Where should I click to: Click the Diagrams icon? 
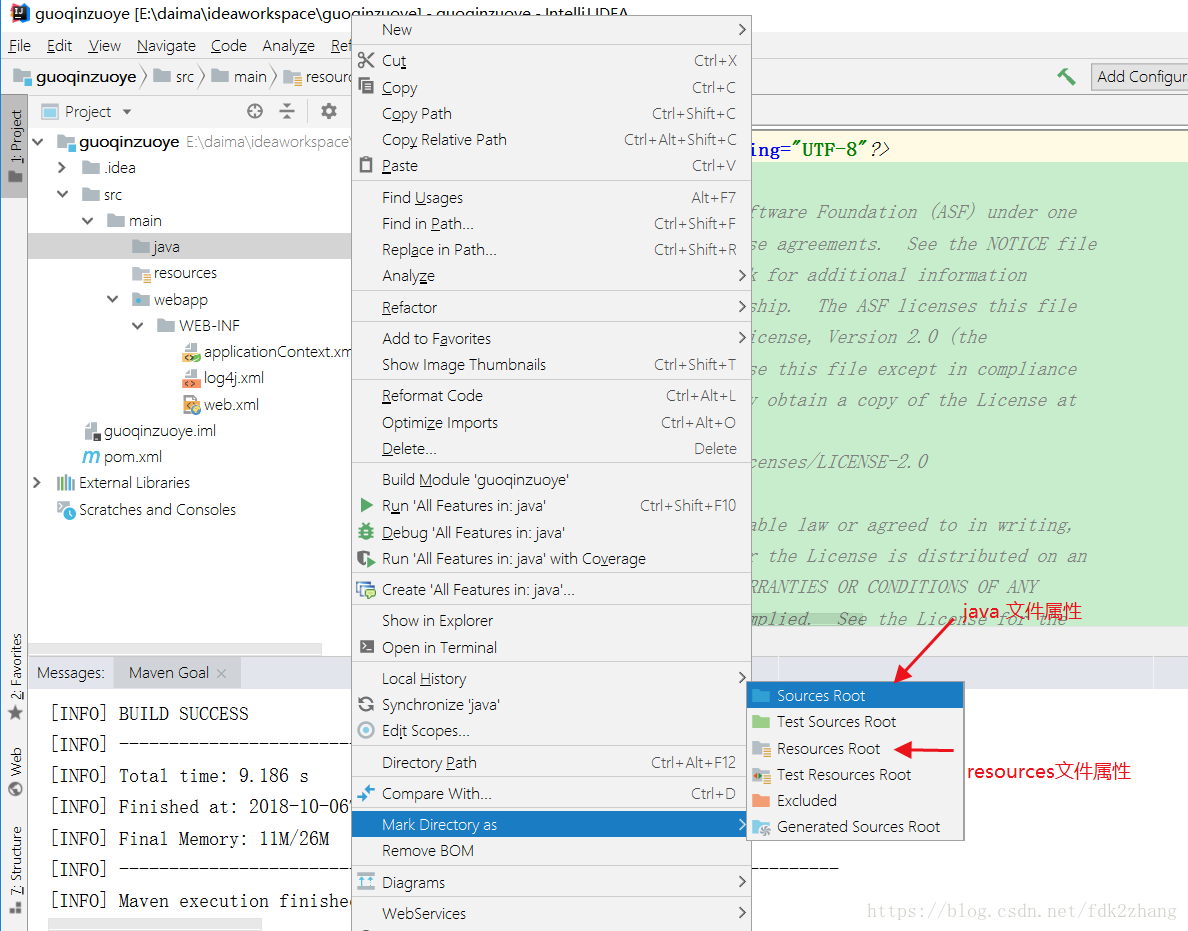366,882
